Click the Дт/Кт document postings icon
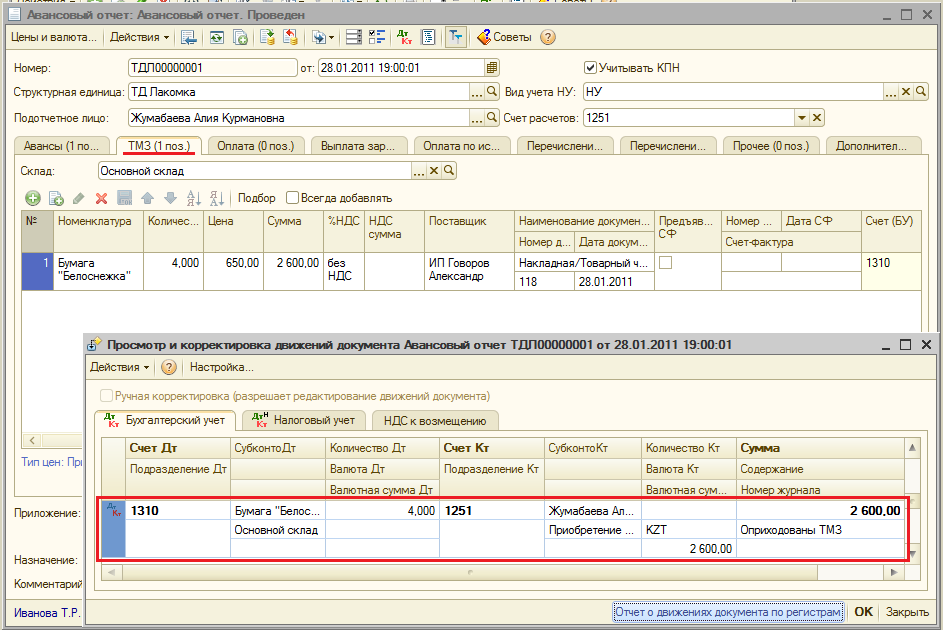This screenshot has width=943, height=630. pos(406,38)
